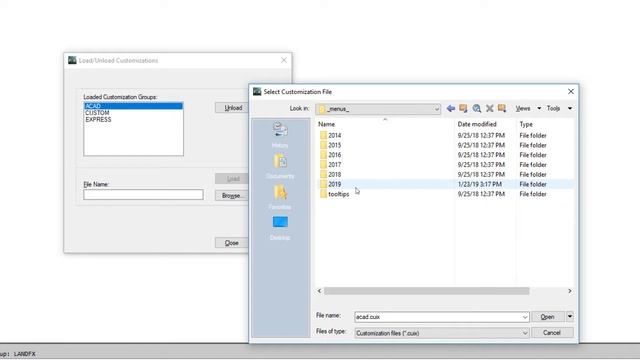Click the 1/23/19 3:17 PM date cell

click(x=480, y=184)
